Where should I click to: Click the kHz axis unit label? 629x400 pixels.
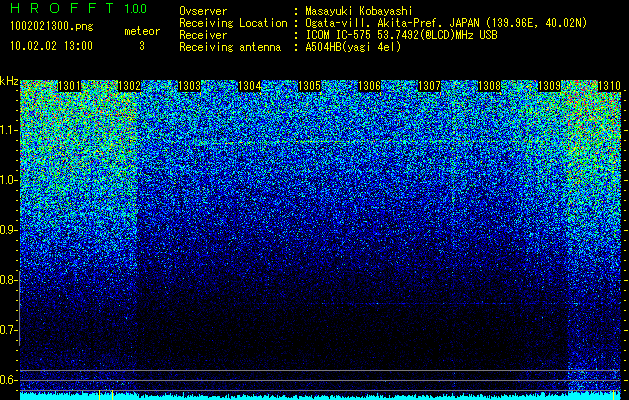click(9, 81)
